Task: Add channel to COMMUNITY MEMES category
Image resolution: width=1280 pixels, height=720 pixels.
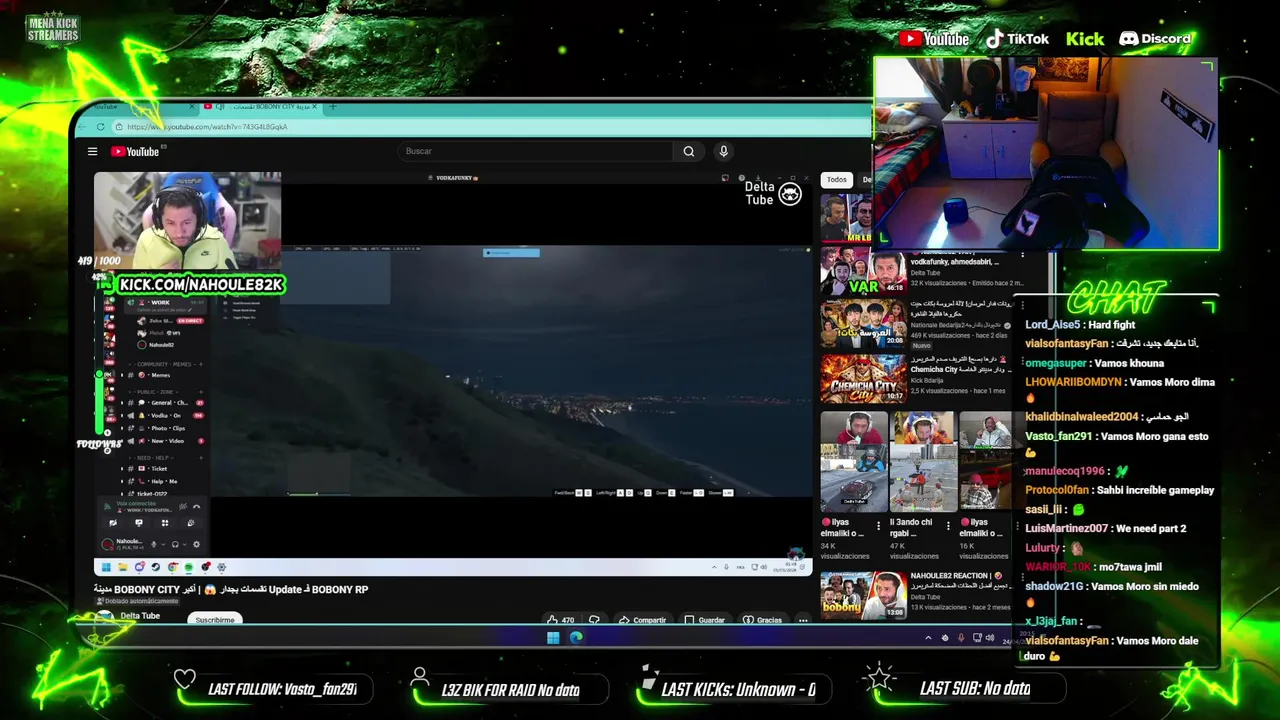Action: click(x=201, y=364)
